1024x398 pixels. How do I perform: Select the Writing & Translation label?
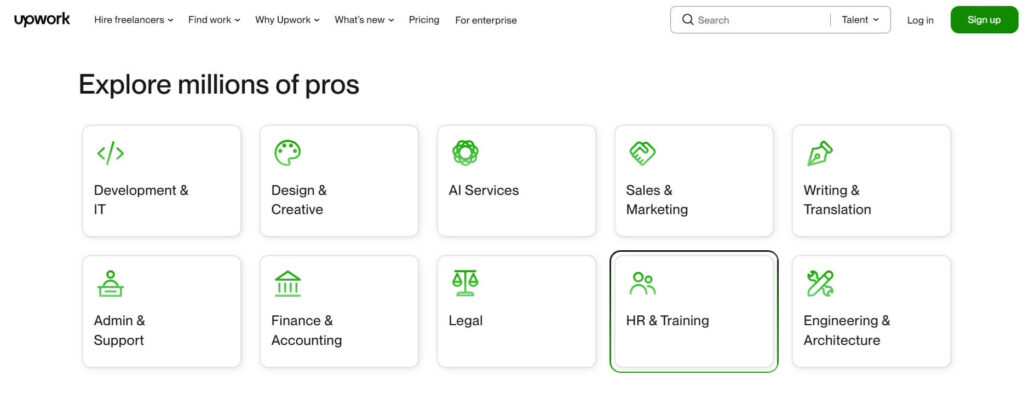pyautogui.click(x=837, y=200)
